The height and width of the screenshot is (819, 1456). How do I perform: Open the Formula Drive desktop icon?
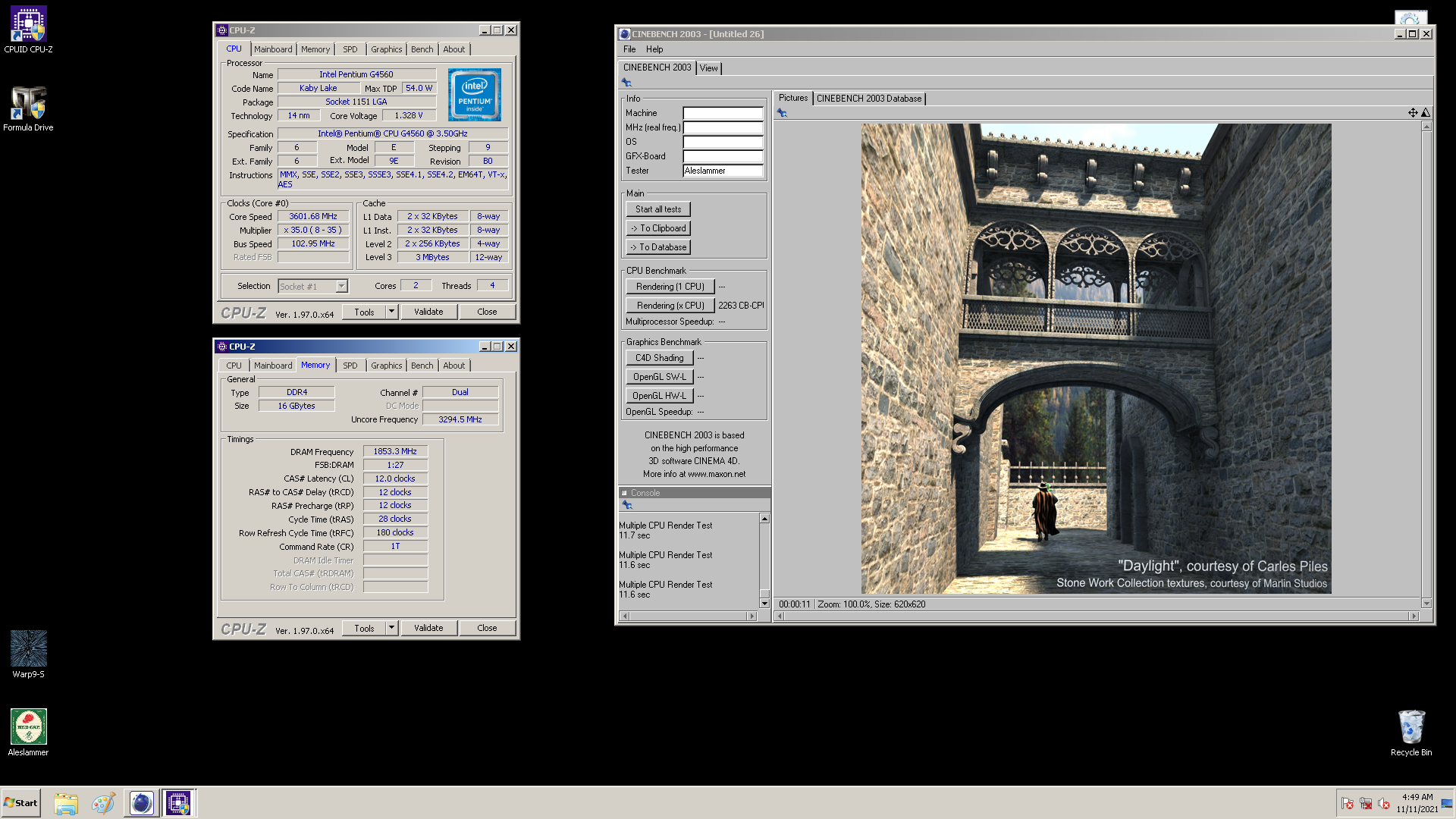click(28, 108)
